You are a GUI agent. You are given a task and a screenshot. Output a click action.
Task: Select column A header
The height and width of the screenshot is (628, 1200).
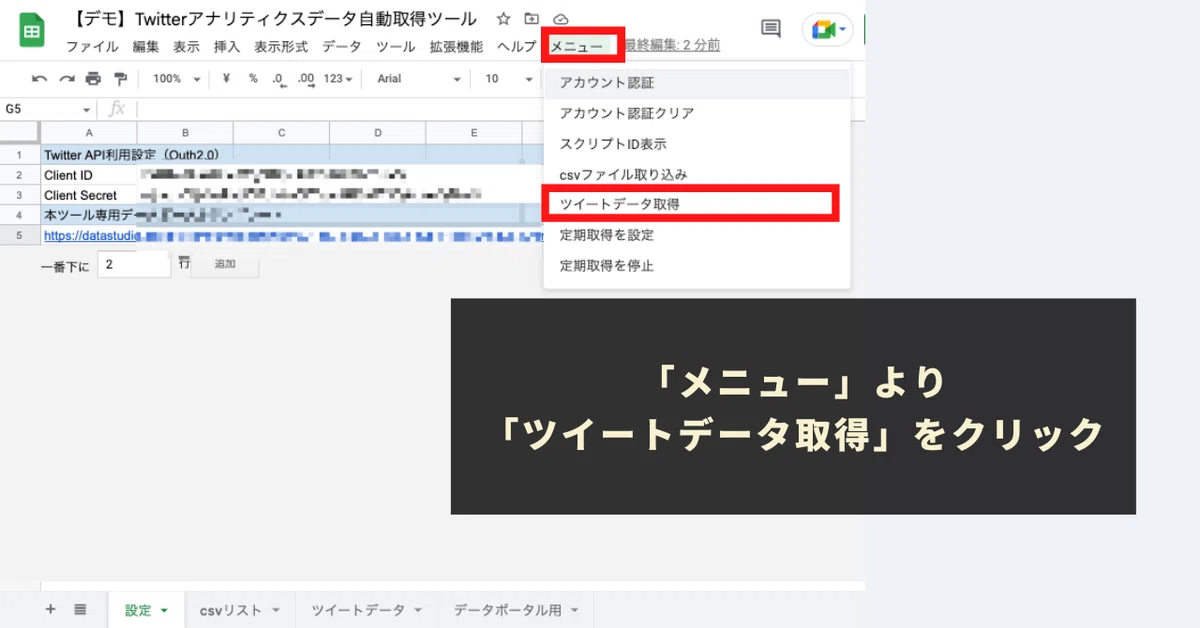coord(89,133)
